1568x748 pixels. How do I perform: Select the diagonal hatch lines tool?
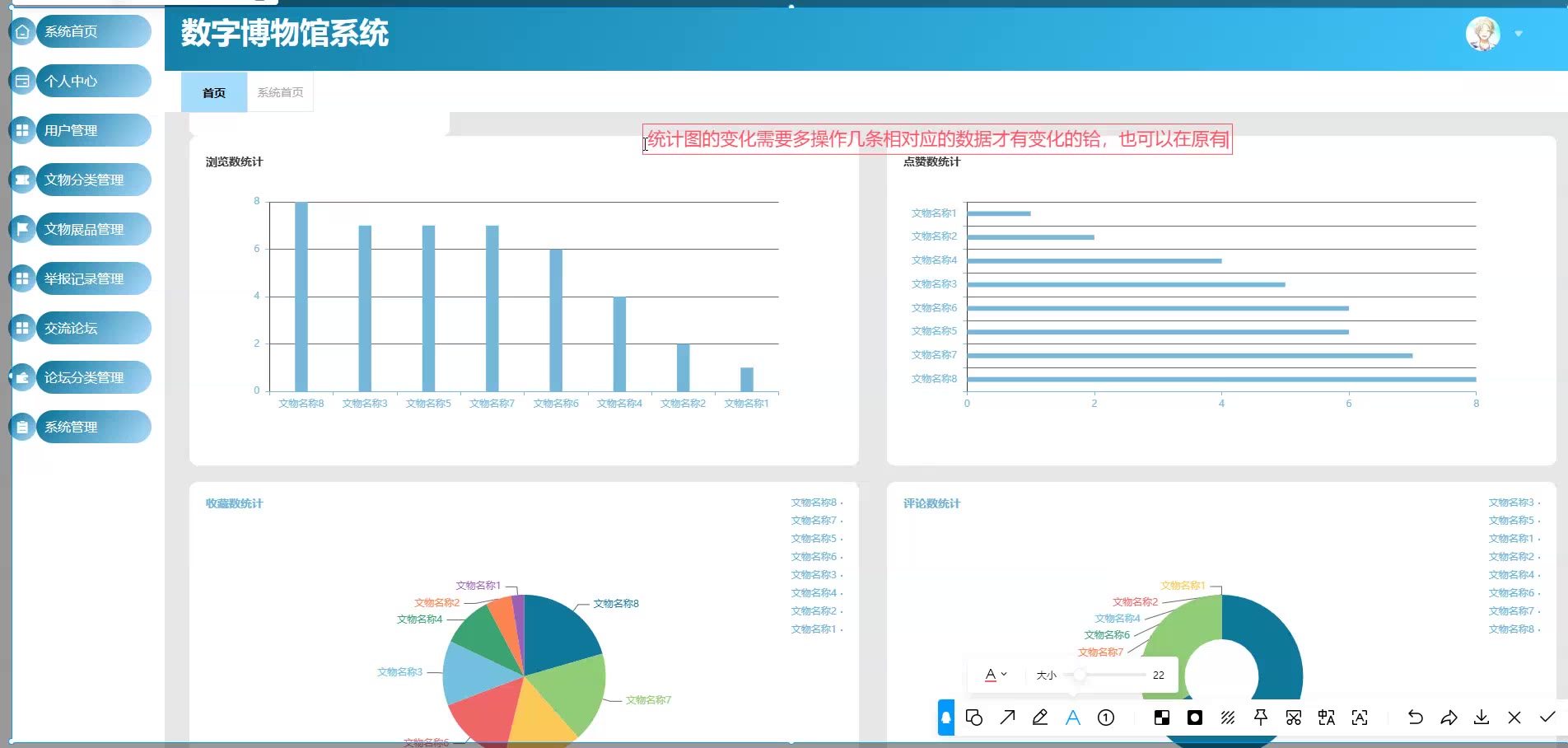[x=1228, y=718]
